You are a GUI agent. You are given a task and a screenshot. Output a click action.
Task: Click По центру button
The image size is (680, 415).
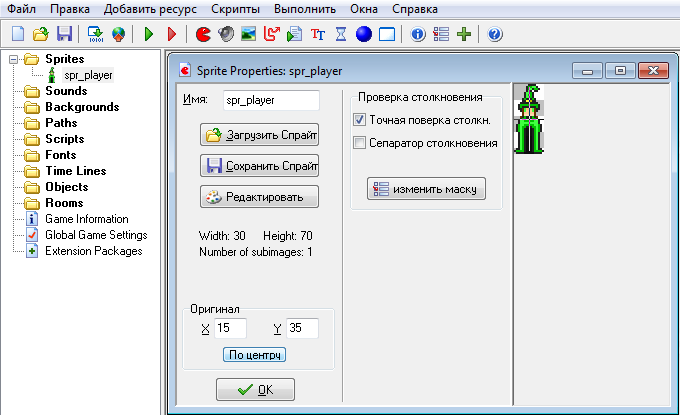[x=255, y=355]
